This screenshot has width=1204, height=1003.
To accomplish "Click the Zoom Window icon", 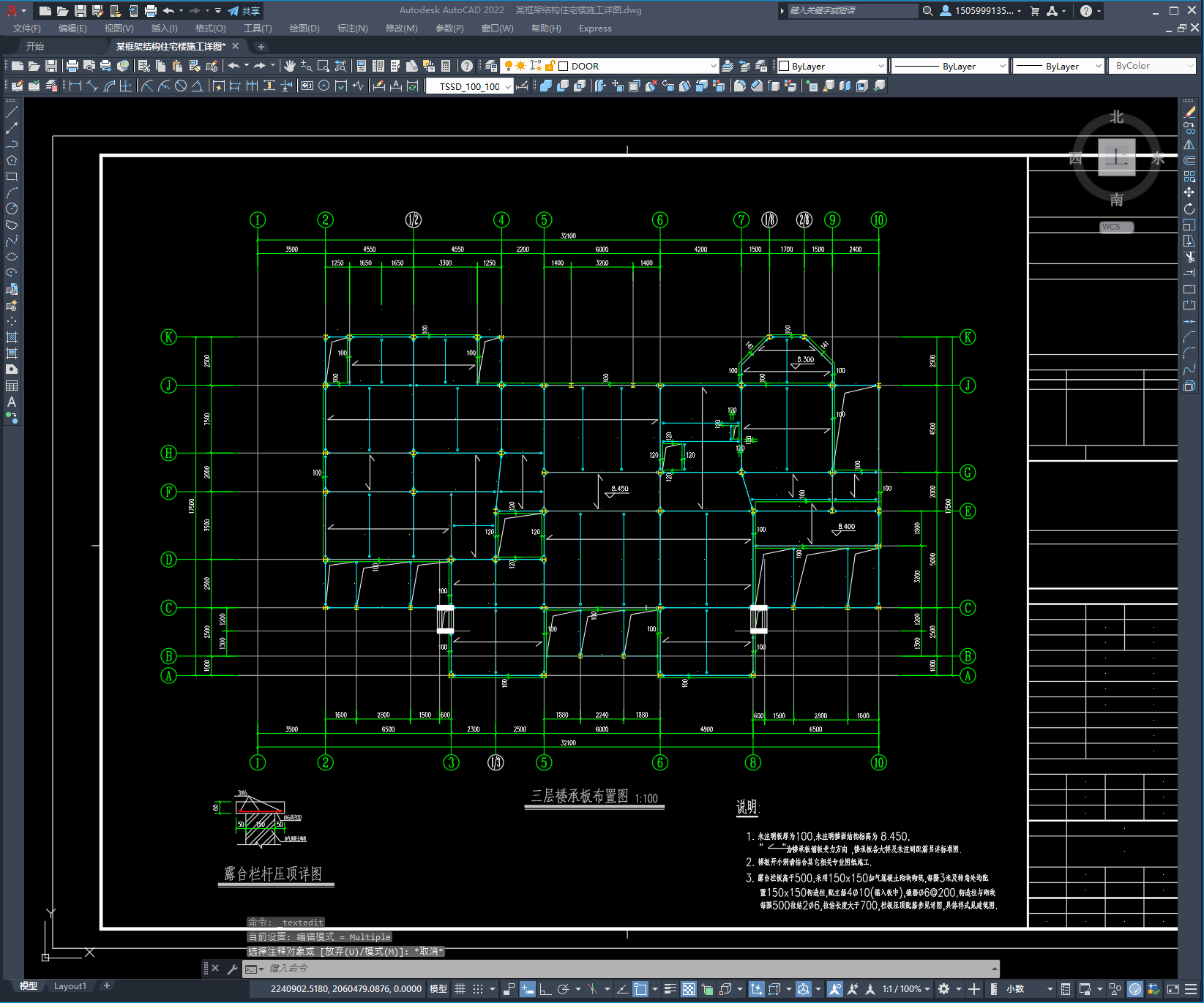I will 323,66.
